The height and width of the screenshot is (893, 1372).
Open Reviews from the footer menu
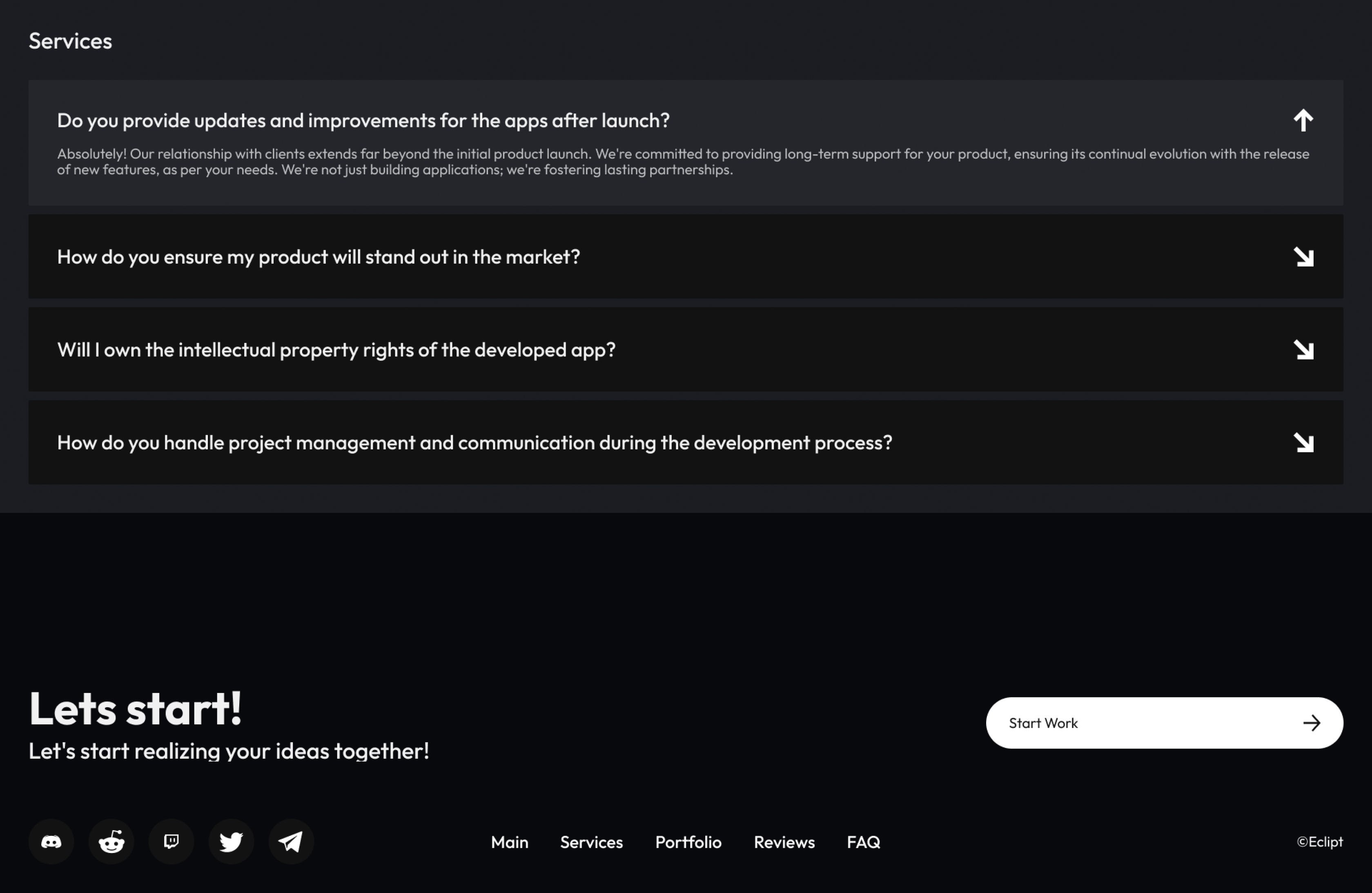point(784,842)
